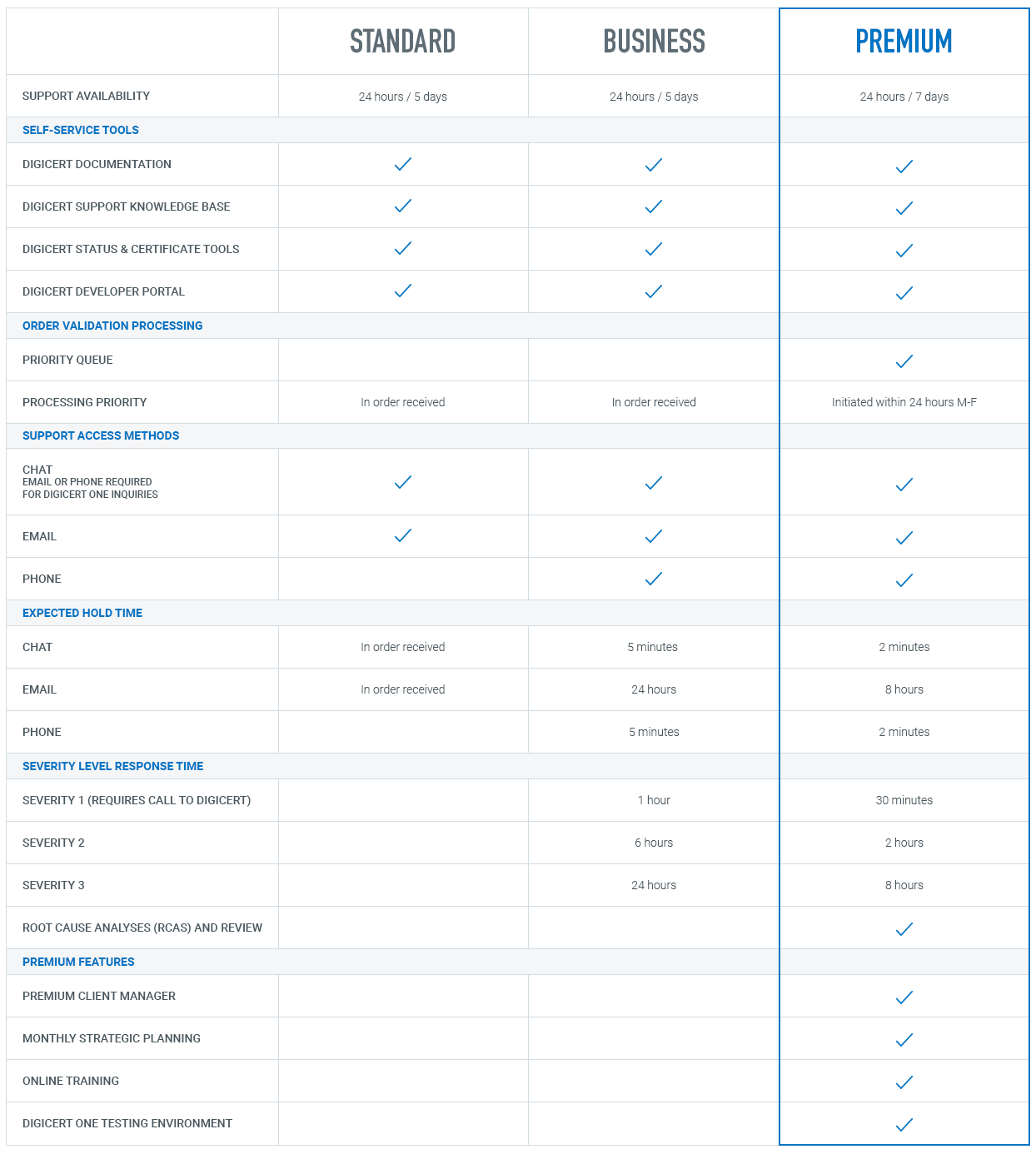Click the Premium Features section heading

coord(78,962)
